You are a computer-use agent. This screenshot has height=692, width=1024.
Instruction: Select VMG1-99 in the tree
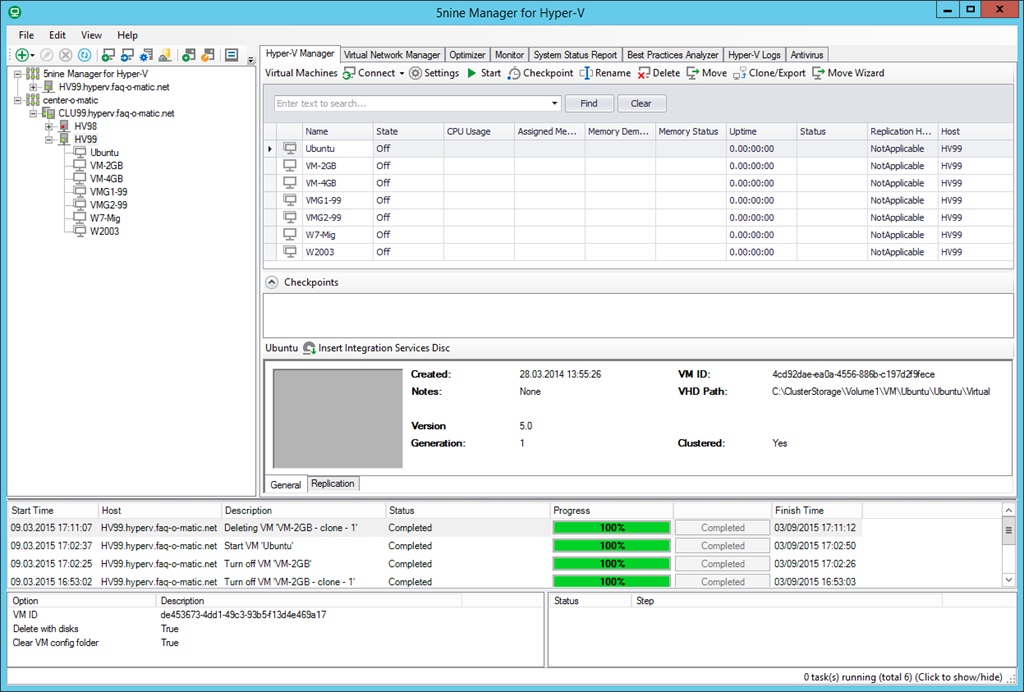pos(108,192)
